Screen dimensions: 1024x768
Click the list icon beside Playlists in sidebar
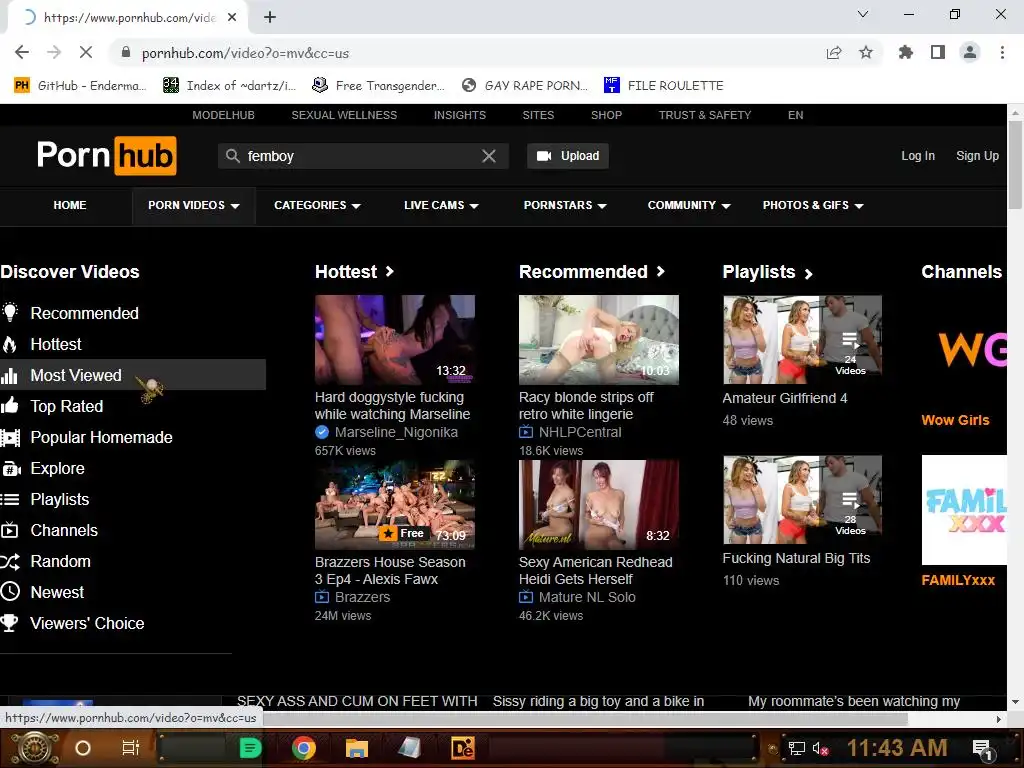coord(10,500)
